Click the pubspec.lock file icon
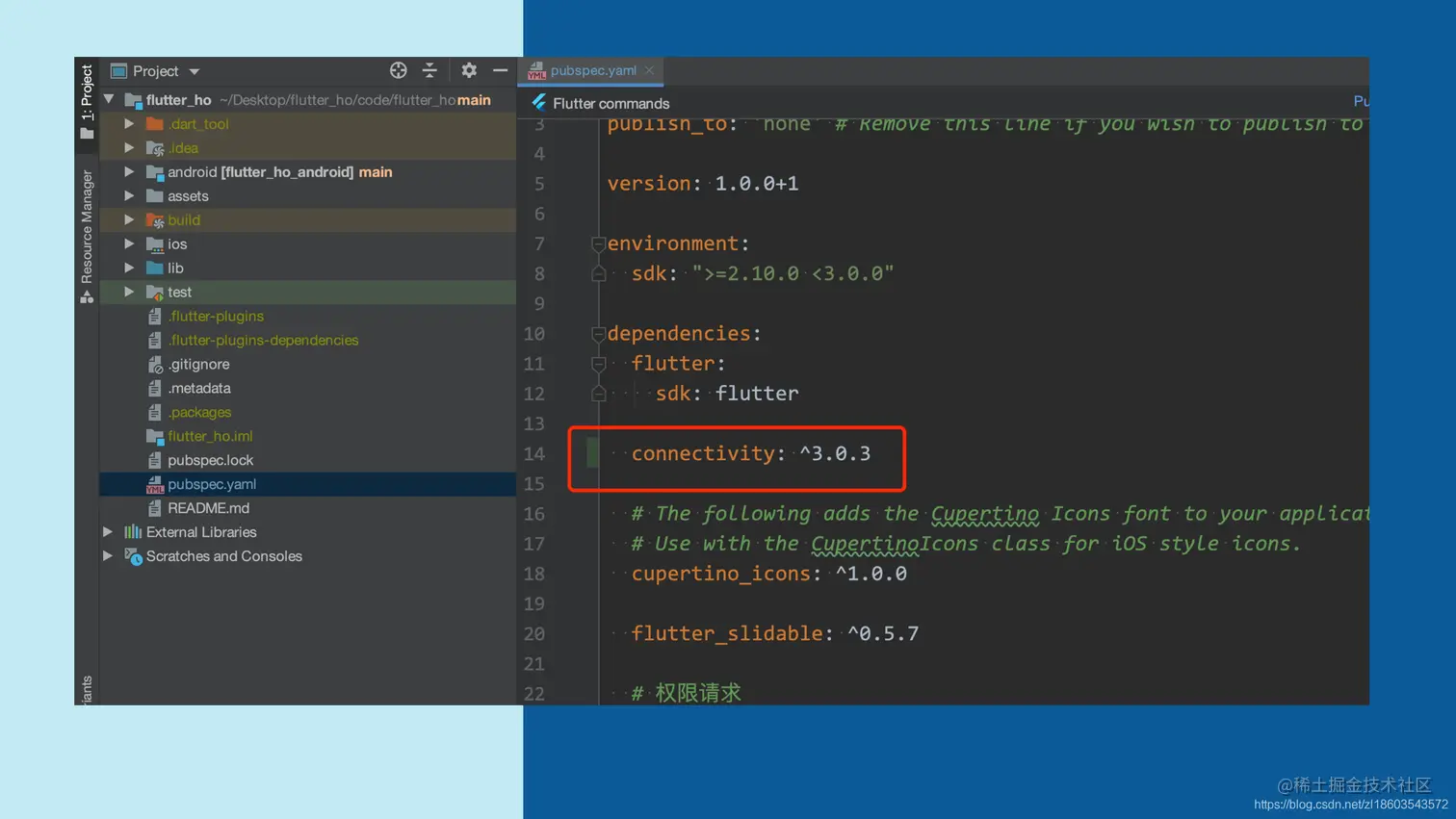1456x819 pixels. click(154, 460)
